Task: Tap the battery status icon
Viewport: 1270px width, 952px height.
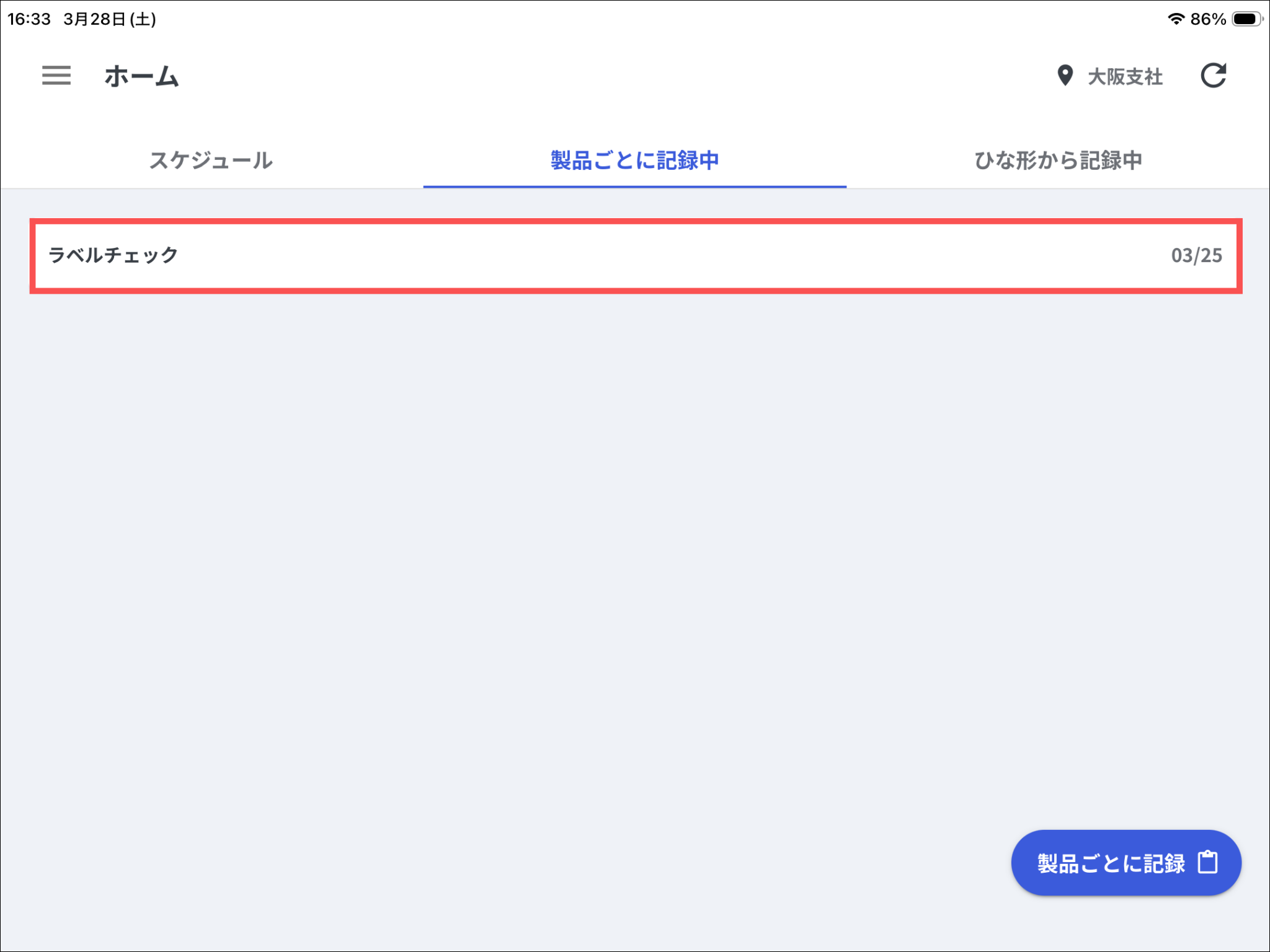Action: pos(1246,19)
